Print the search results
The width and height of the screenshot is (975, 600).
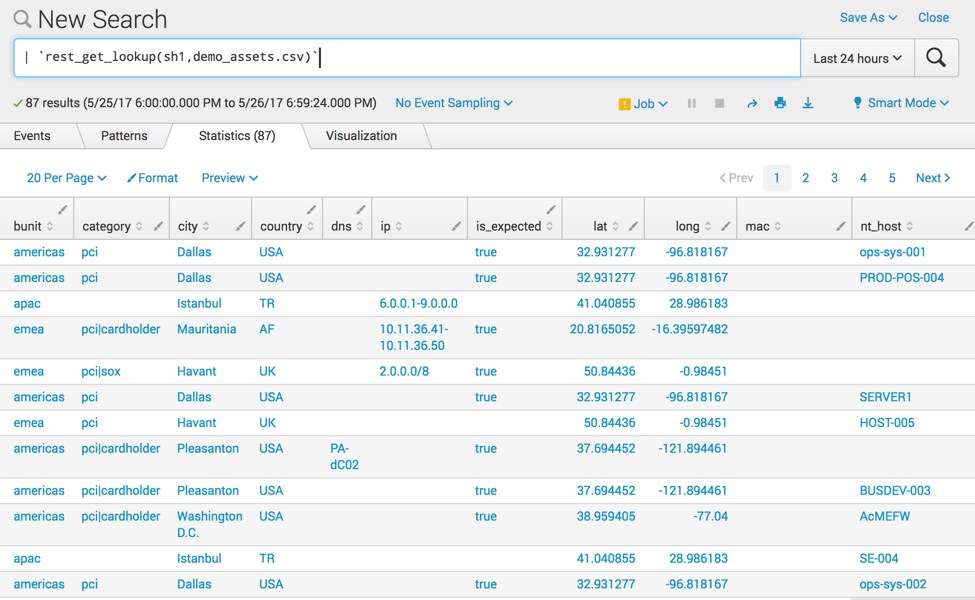[x=780, y=103]
